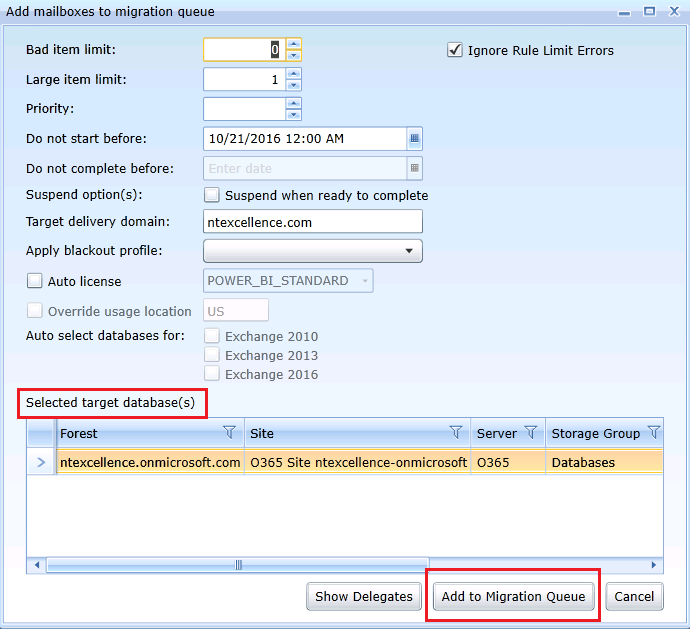Viewport: 690px width, 629px height.
Task: Check the Auto license box
Action: 35,281
